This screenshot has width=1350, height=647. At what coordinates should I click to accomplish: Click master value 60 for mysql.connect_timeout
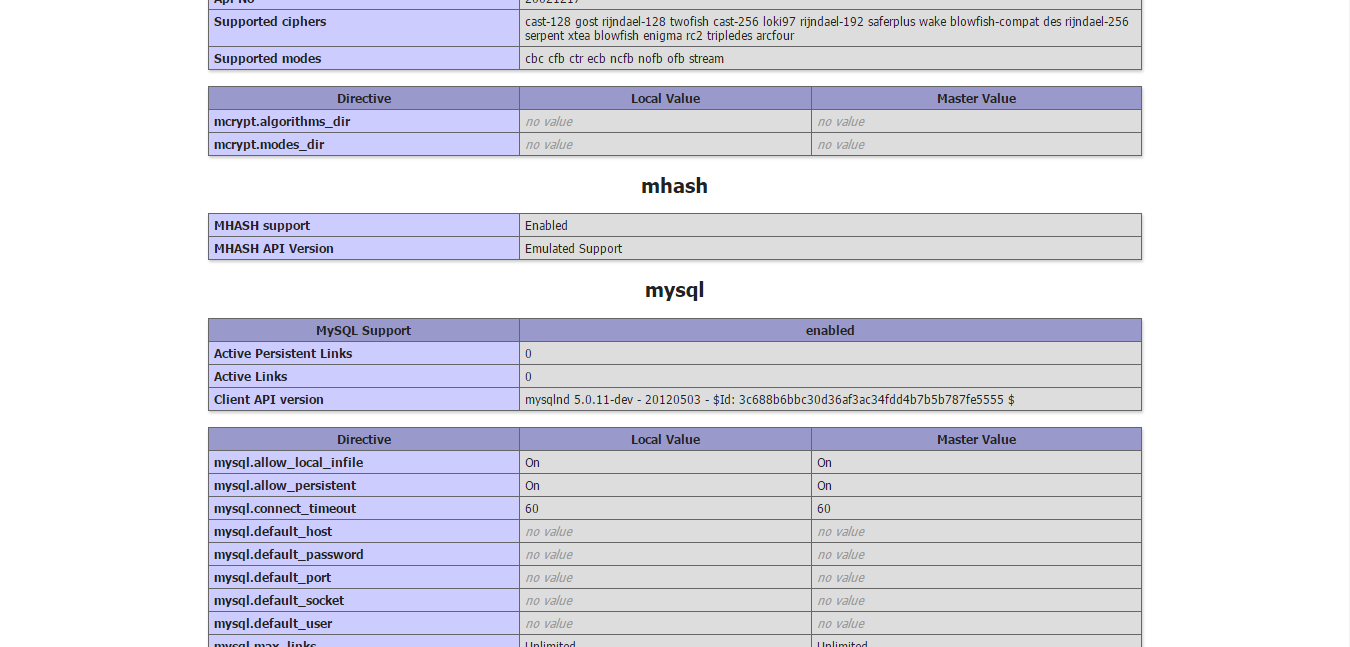point(824,508)
